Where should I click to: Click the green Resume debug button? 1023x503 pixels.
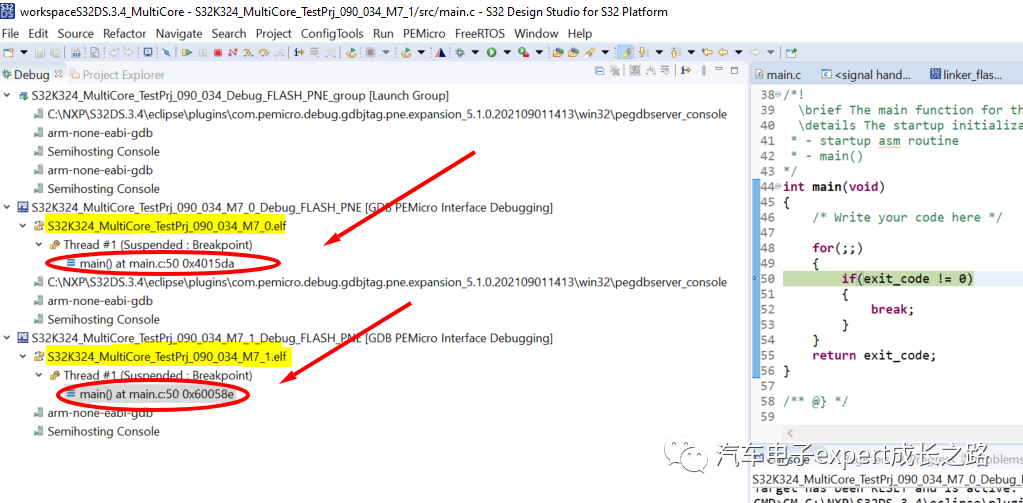(x=187, y=52)
